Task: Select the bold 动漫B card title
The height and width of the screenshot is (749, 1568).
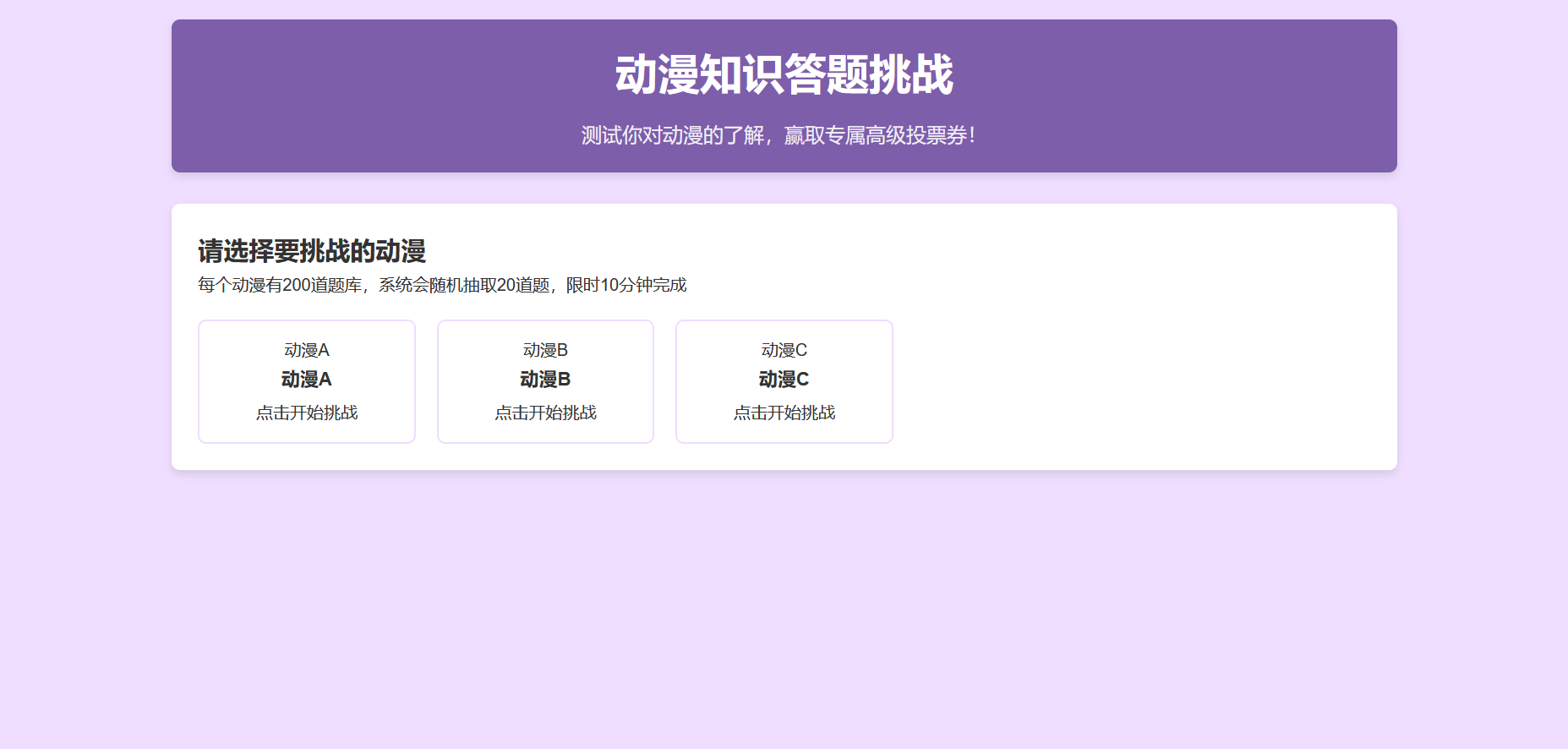Action: [545, 380]
